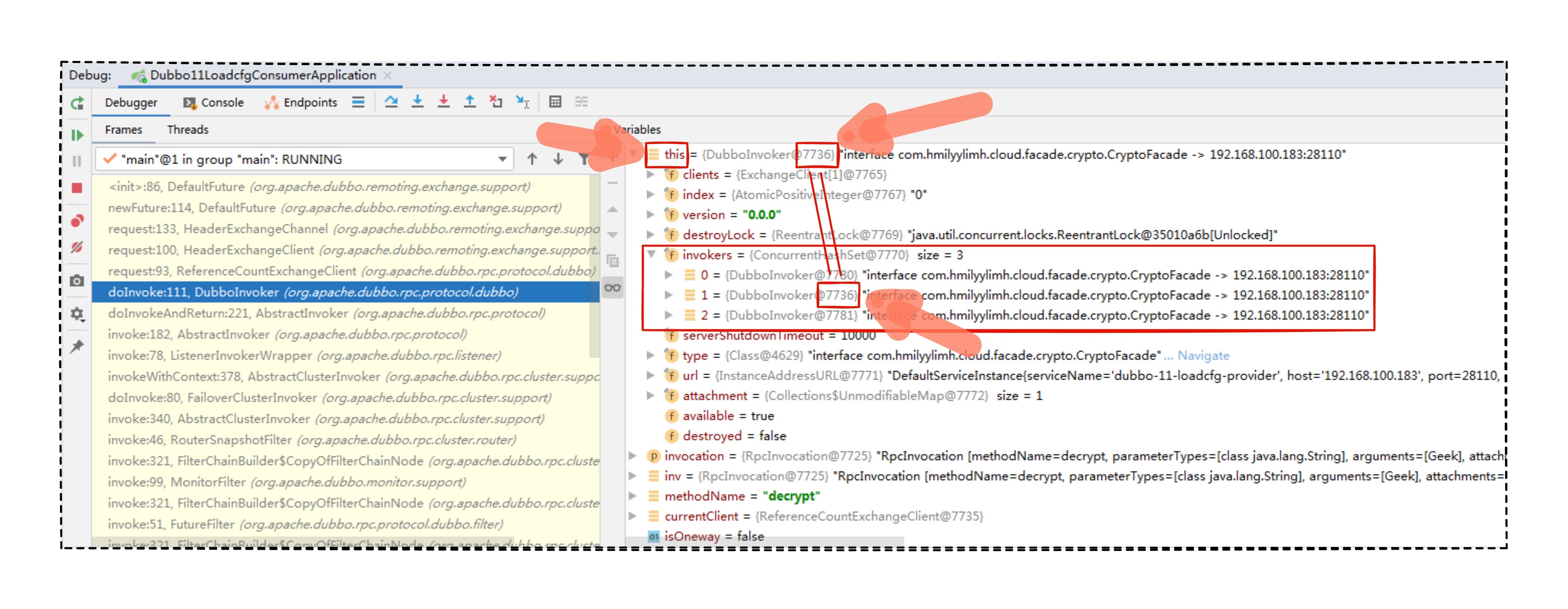This screenshot has width=1568, height=609.
Task: Click the Force Step Into red arrow
Action: click(444, 101)
